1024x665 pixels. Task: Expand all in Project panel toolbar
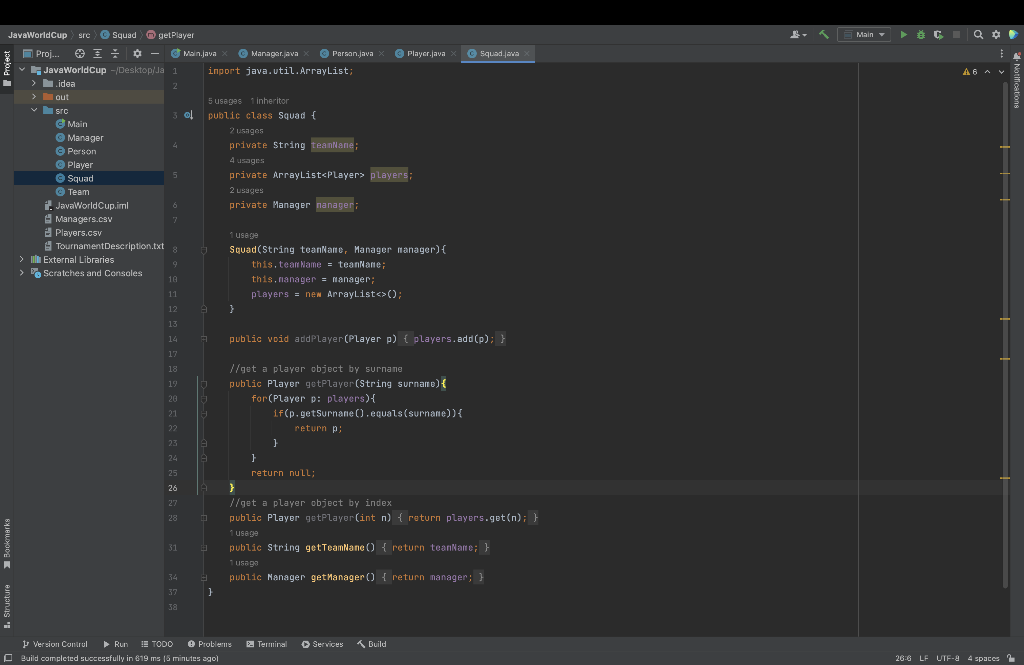[97, 54]
